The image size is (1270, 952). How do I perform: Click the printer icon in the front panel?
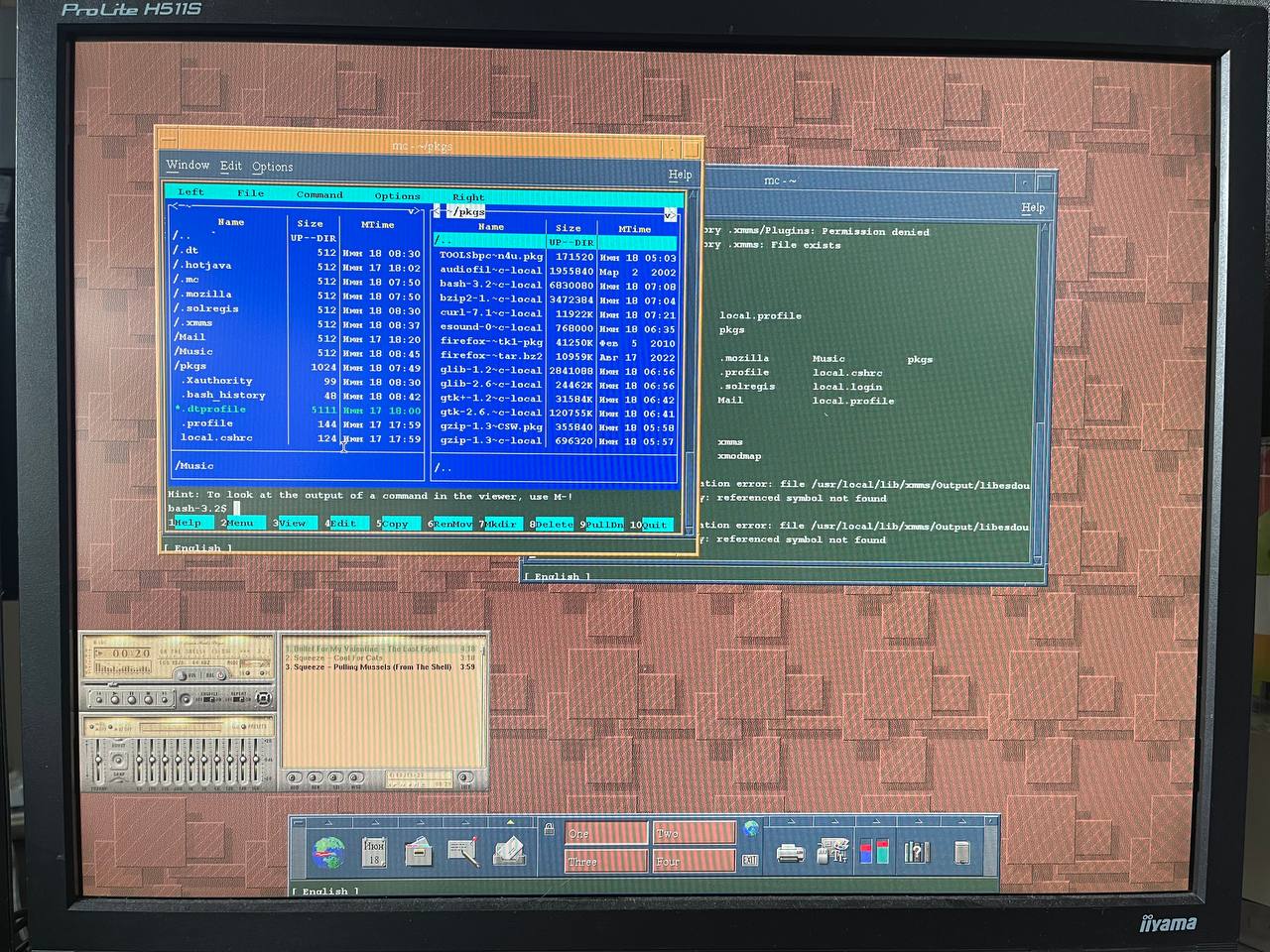(x=790, y=853)
